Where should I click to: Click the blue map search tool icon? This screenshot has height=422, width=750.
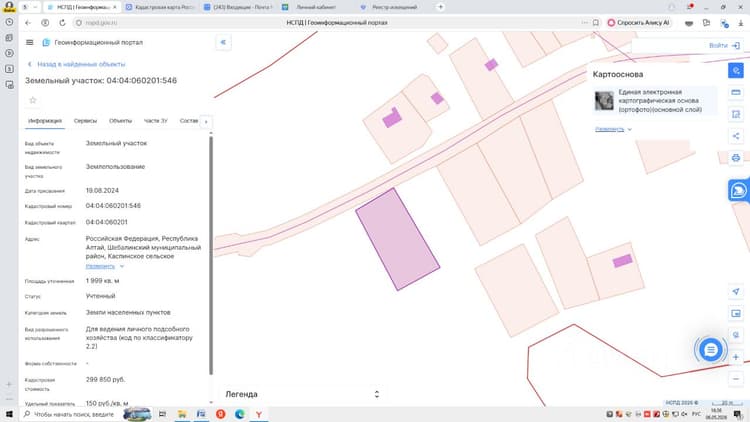[x=736, y=70]
